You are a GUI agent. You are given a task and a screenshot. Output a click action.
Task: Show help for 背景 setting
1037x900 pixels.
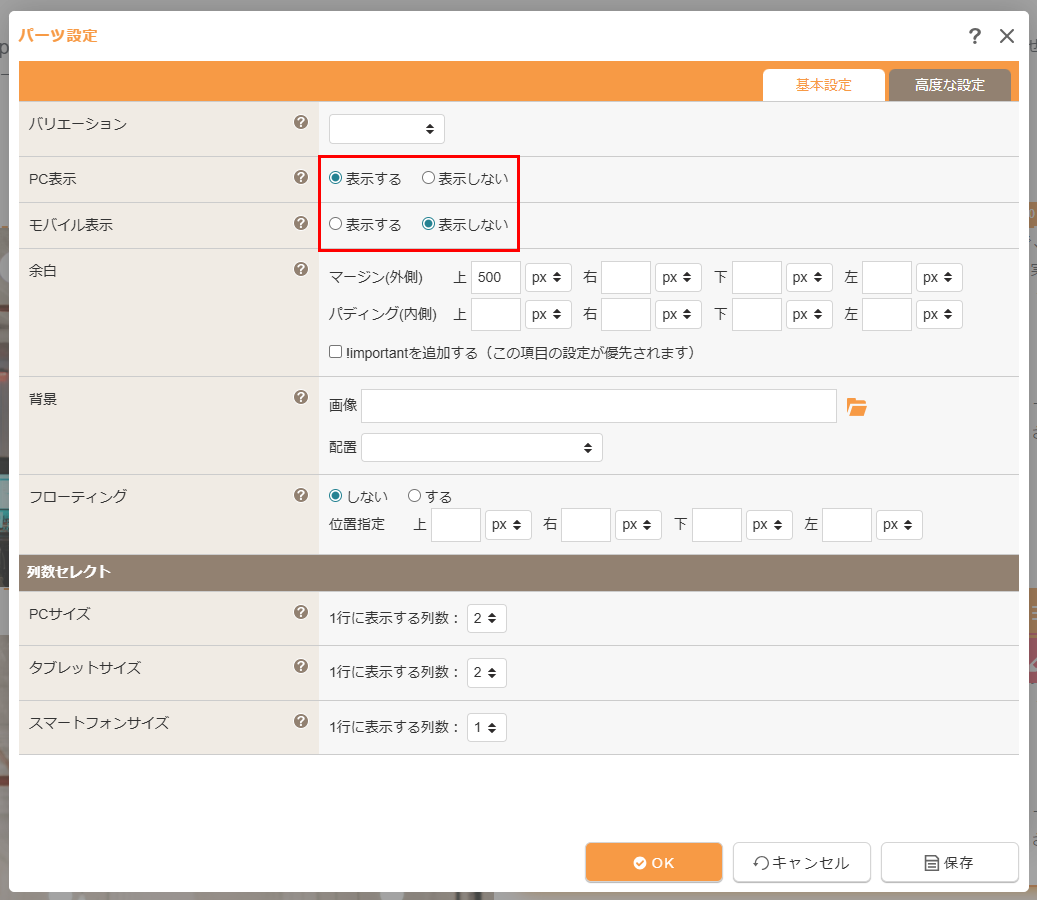[x=301, y=397]
